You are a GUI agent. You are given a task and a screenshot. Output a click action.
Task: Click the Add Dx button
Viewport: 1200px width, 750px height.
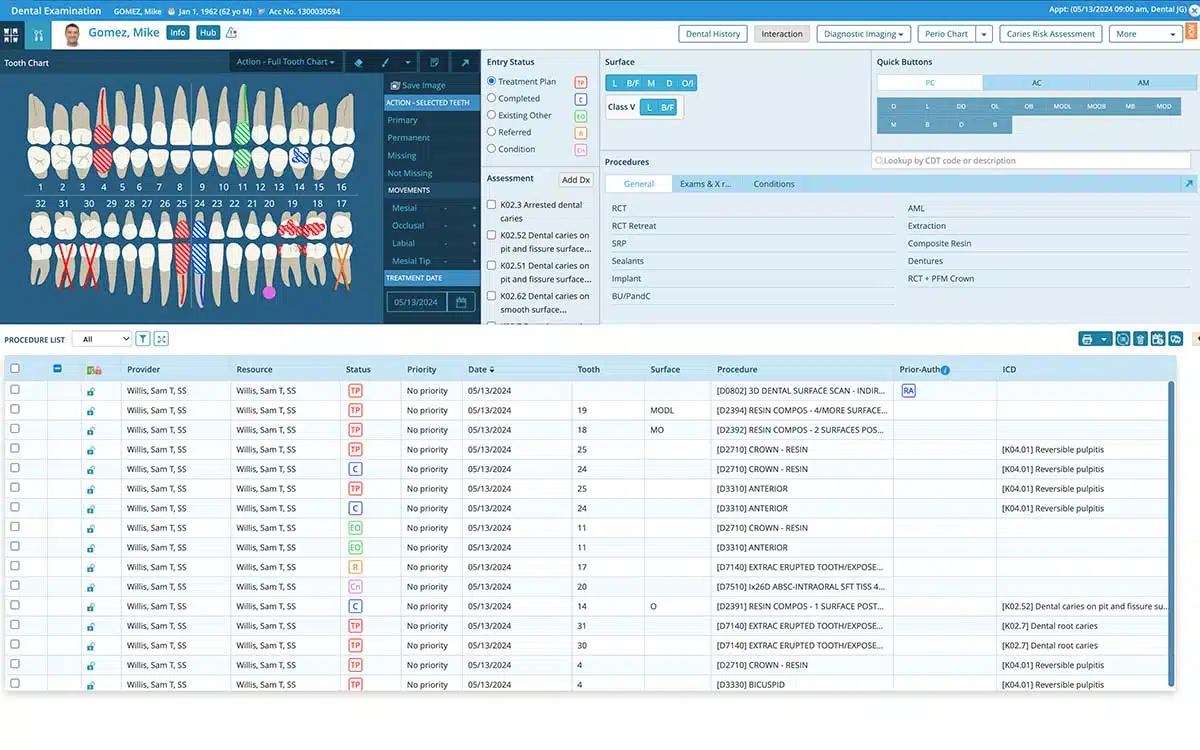point(575,180)
